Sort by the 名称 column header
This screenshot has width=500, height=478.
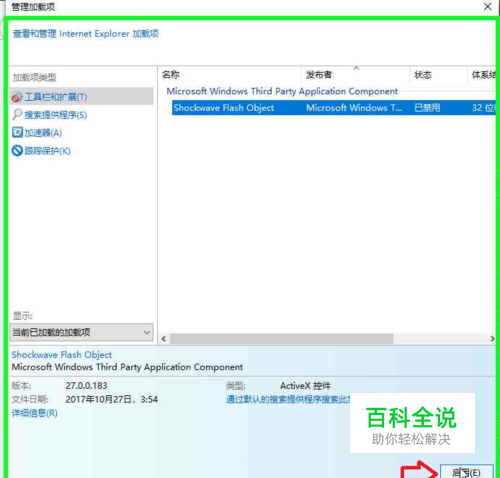pos(171,75)
